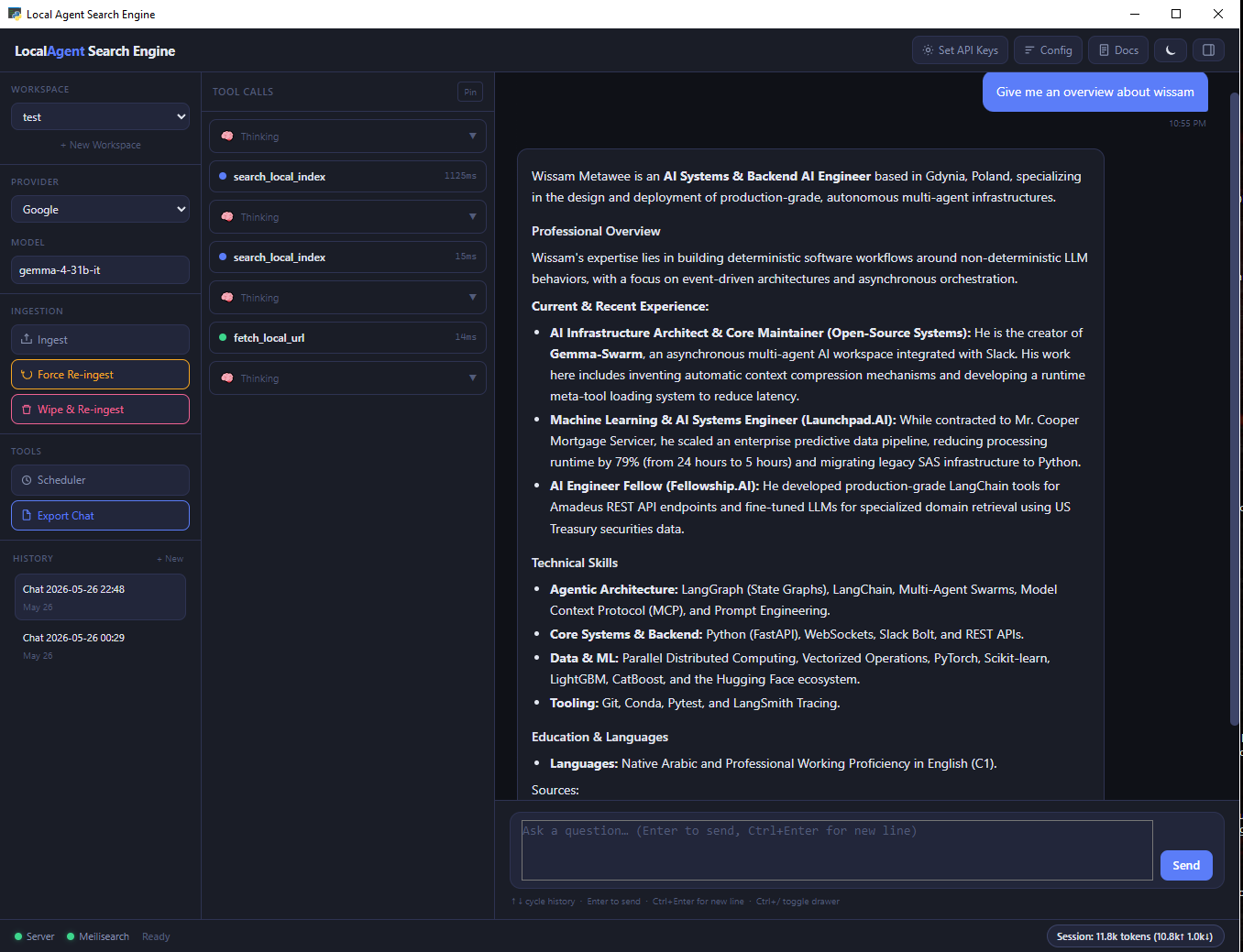
Task: Click the Professional Overview heading
Action: (596, 231)
